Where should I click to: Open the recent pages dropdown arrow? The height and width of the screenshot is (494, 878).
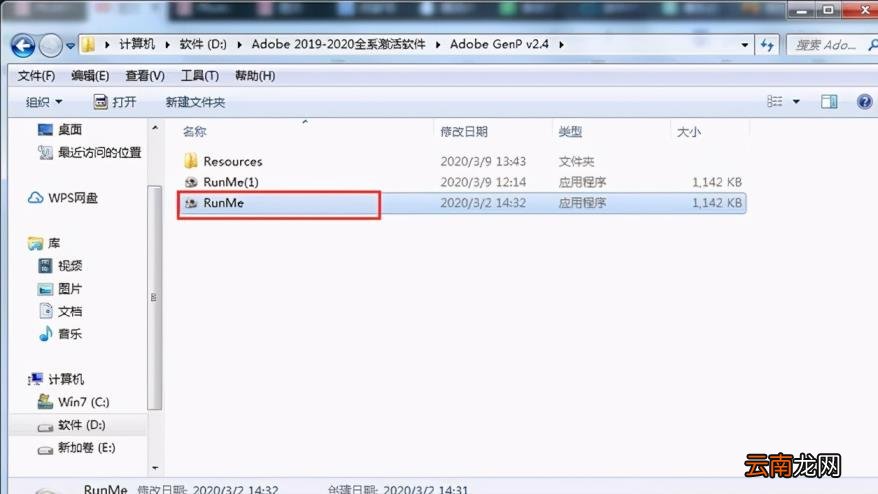coord(71,45)
